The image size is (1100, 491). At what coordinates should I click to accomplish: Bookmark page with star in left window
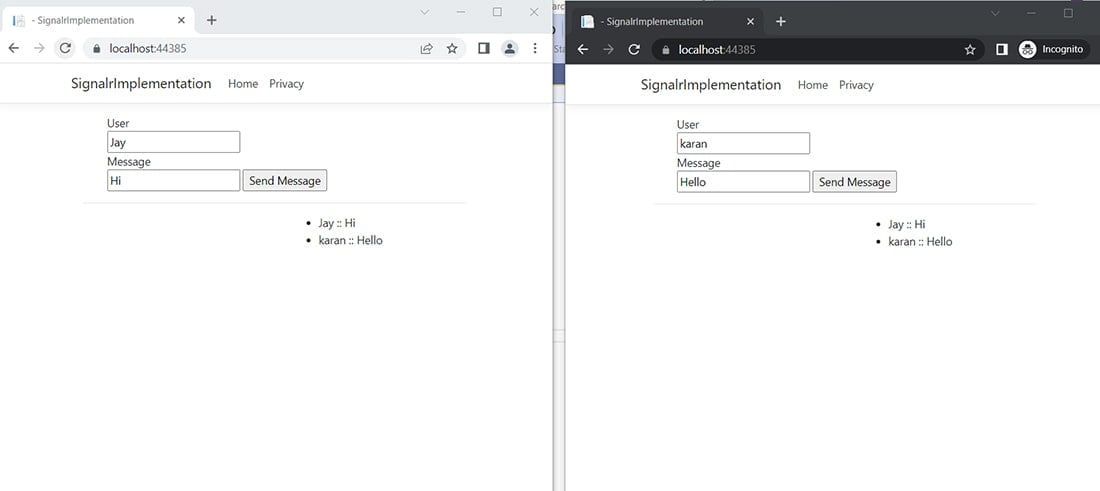[452, 48]
